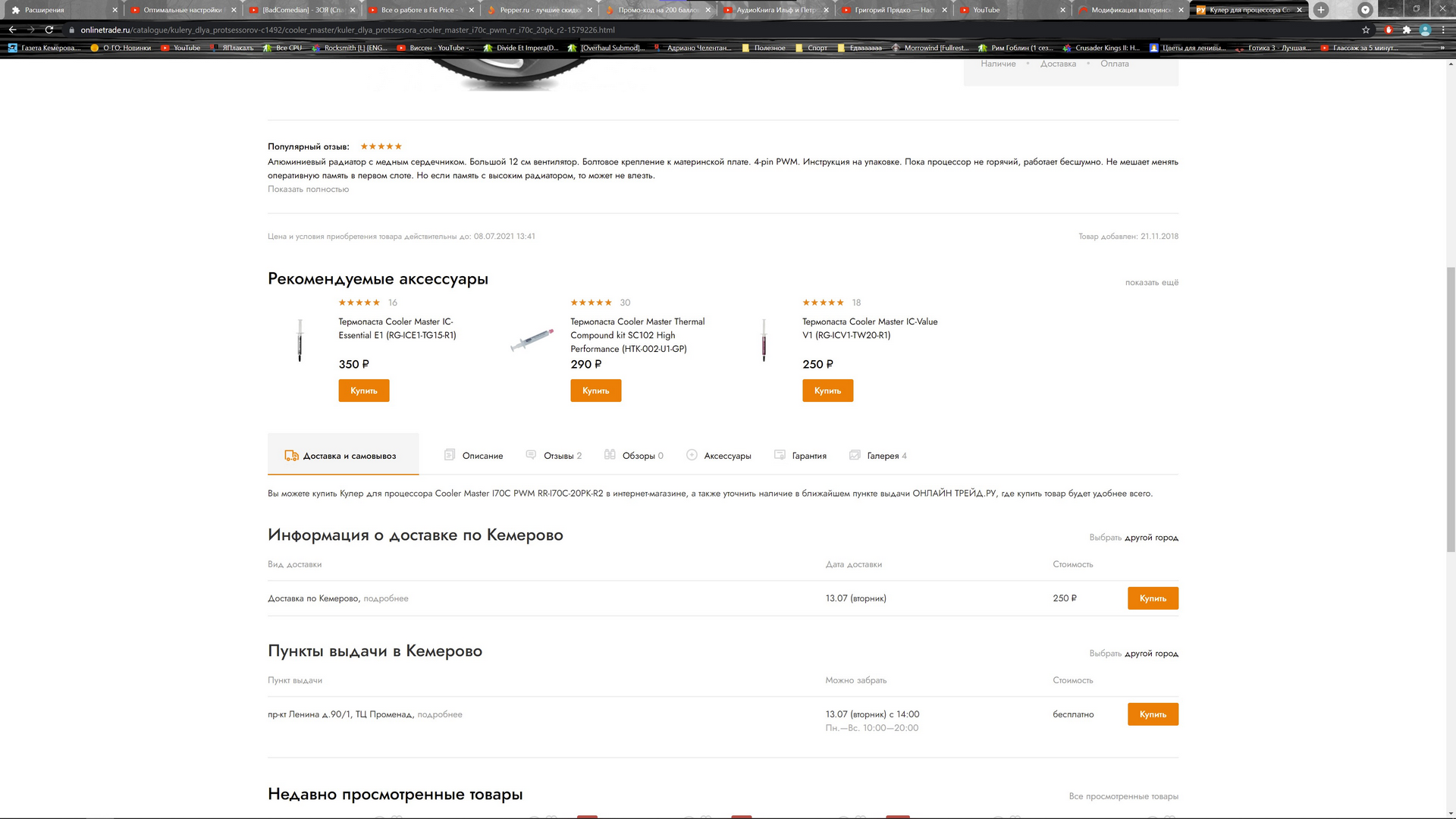
Task: Open a new browser tab
Action: tap(1321, 10)
